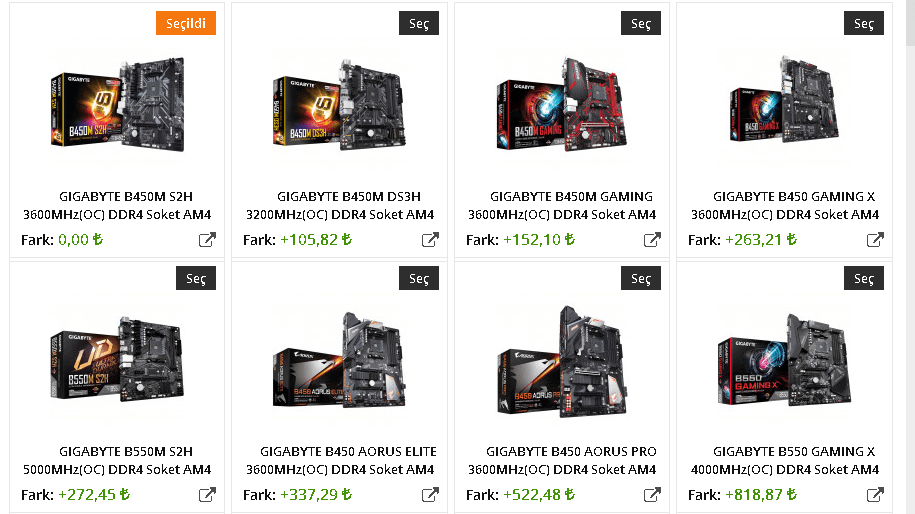Open external link for GIGABYTE B550 GAMING X

[x=875, y=495]
